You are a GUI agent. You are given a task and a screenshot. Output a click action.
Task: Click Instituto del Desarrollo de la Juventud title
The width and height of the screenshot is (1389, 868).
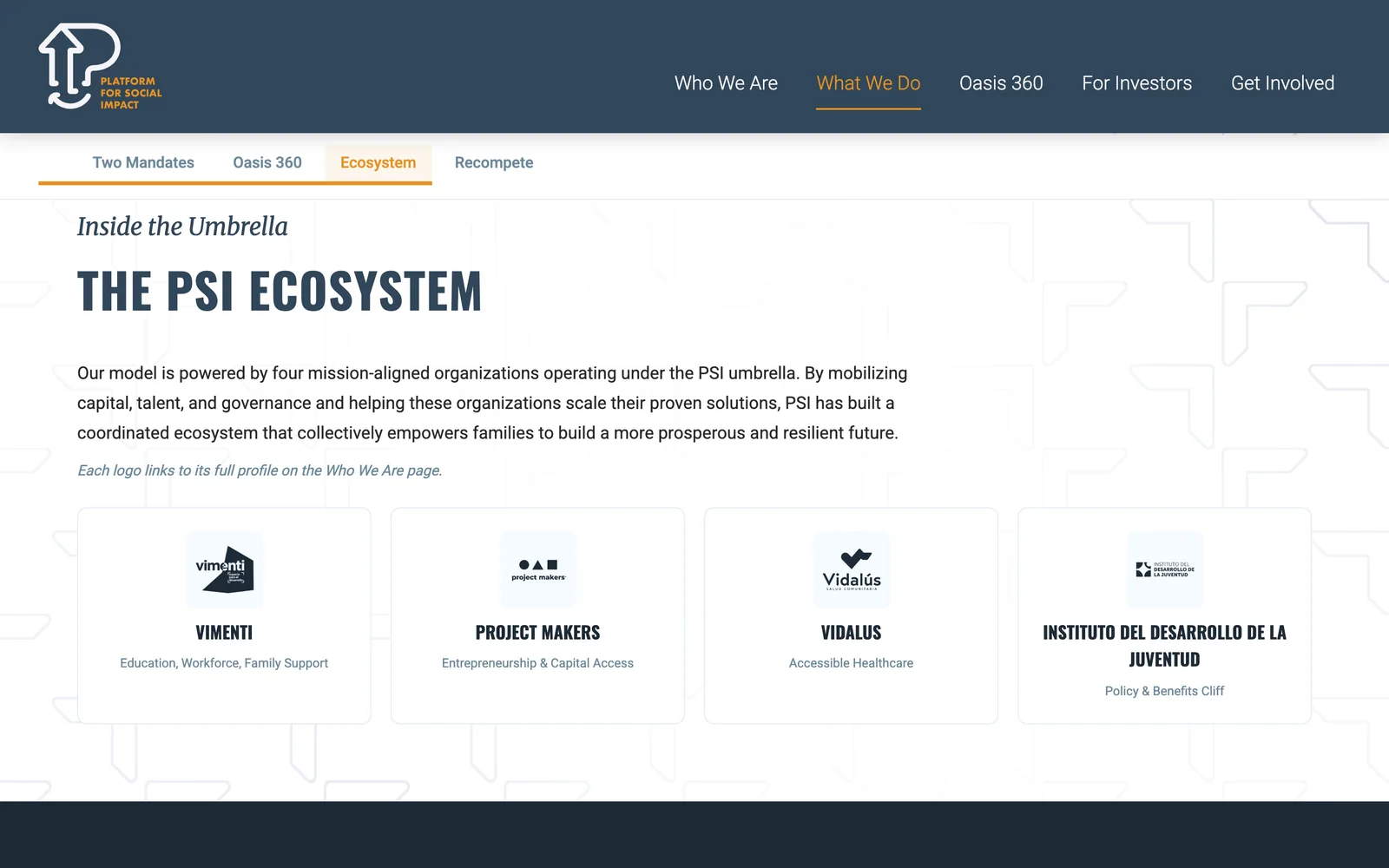(x=1164, y=646)
